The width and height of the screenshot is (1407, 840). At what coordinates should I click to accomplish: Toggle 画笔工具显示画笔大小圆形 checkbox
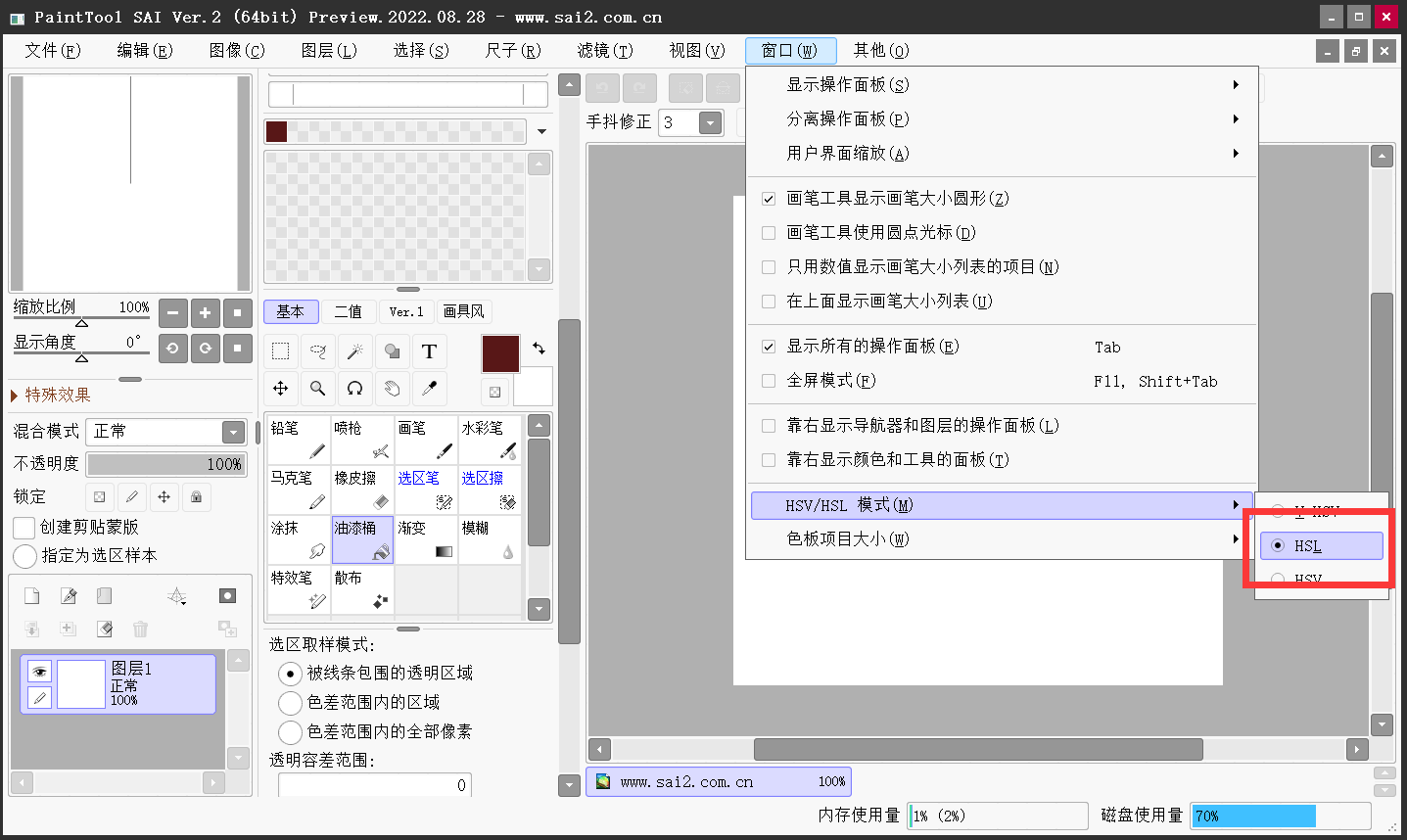click(769, 199)
